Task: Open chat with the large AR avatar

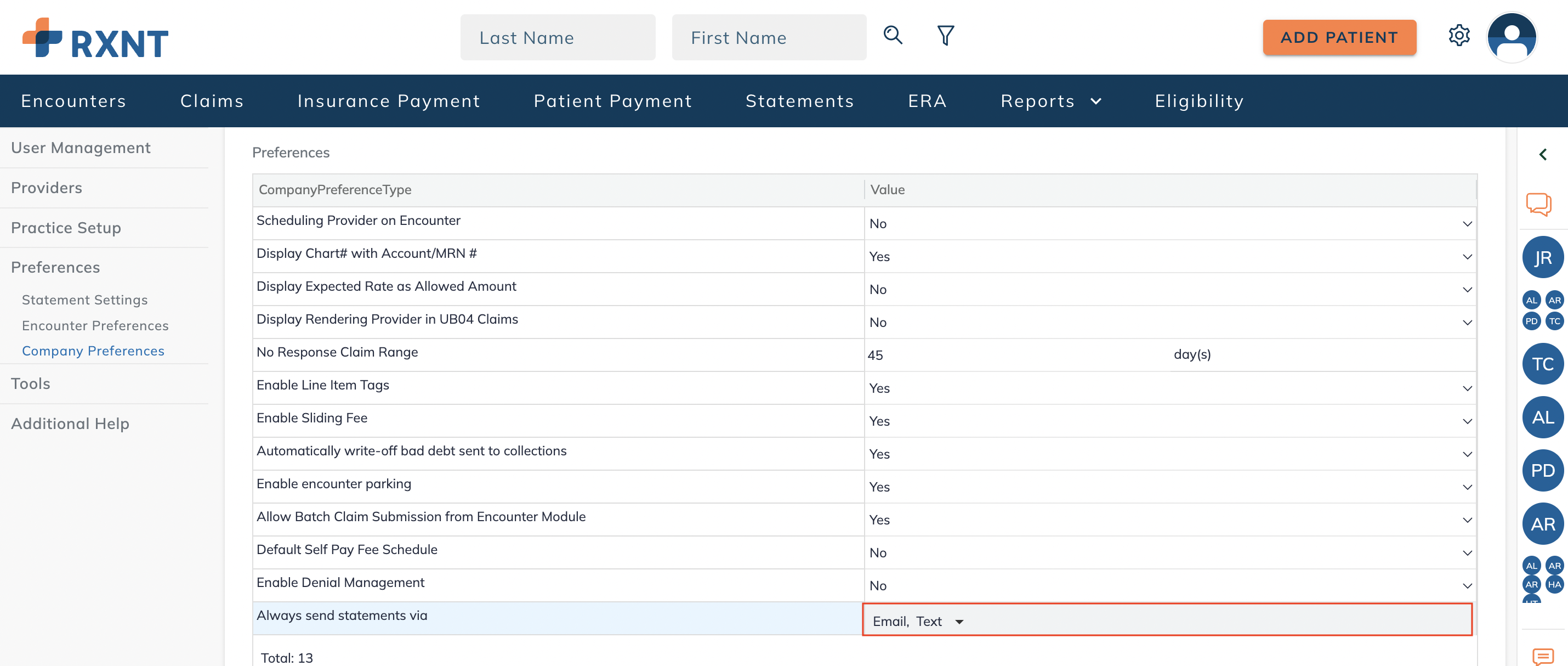Action: (1542, 524)
